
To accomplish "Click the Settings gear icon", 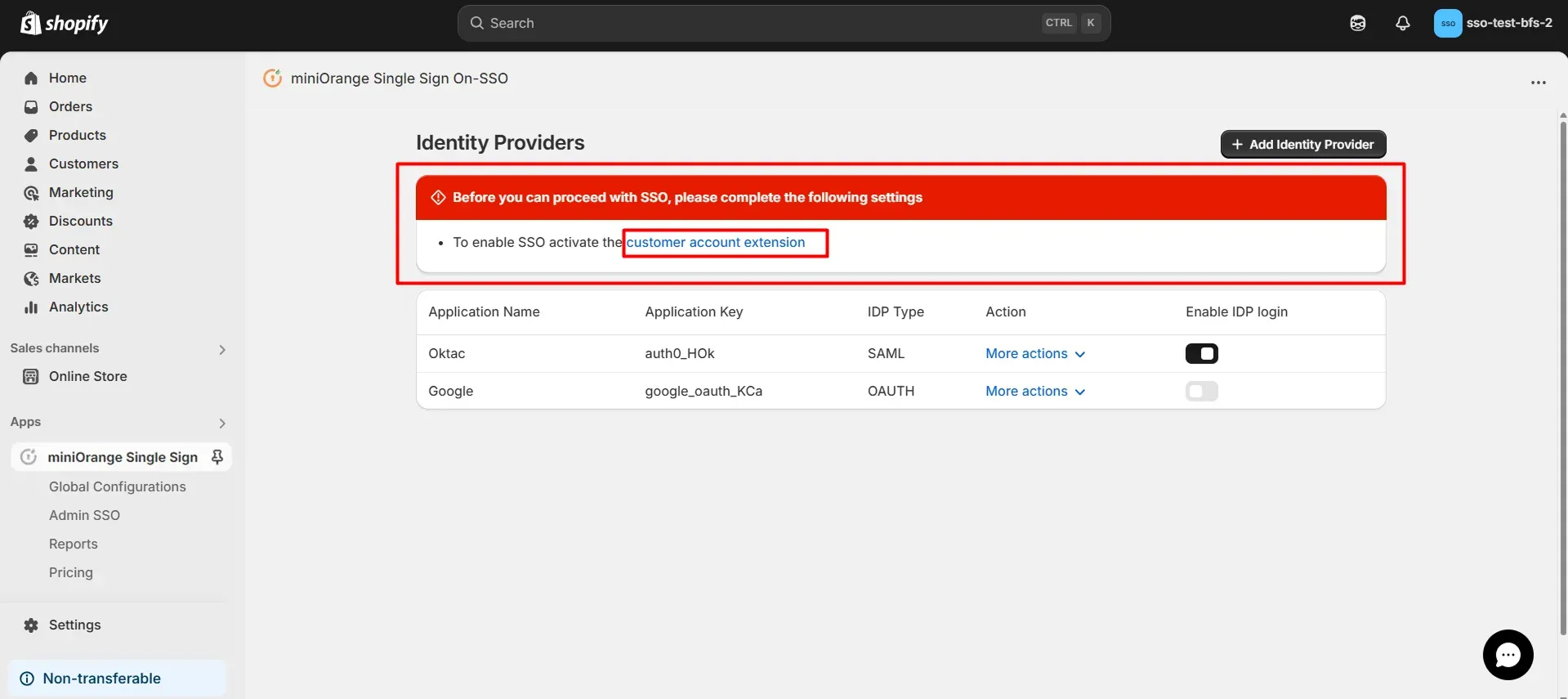I will click(x=31, y=625).
